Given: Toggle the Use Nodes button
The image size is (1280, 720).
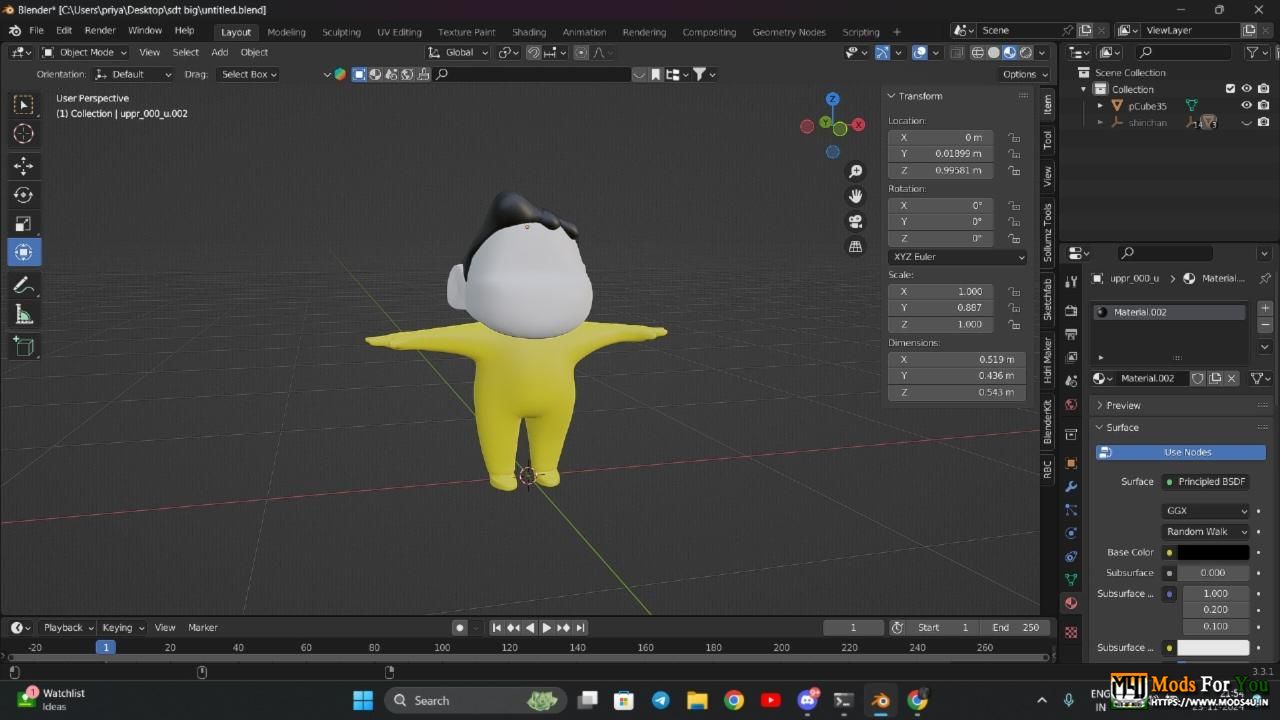Looking at the screenshot, I should (x=1180, y=452).
